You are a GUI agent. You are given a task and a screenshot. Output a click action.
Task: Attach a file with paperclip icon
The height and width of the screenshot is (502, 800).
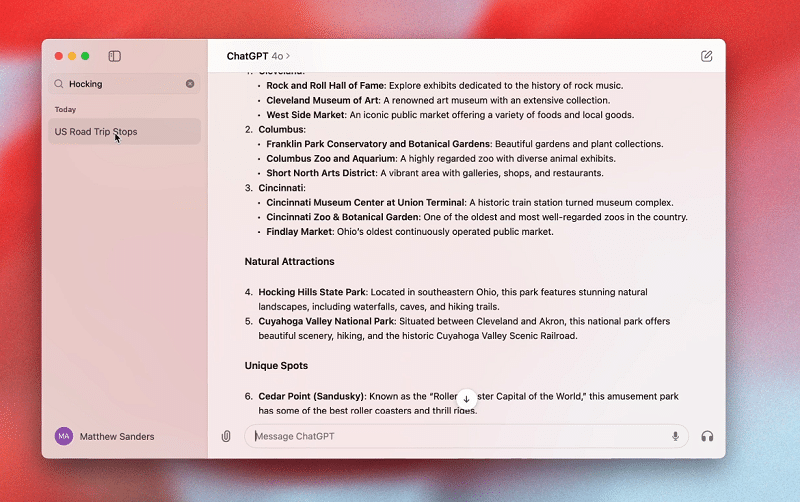(x=226, y=436)
